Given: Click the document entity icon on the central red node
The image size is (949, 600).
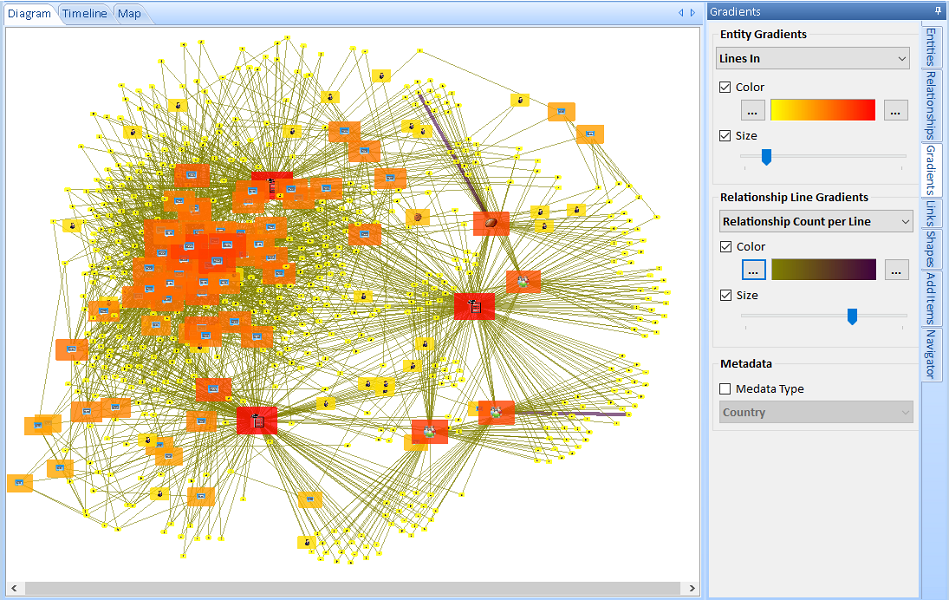Looking at the screenshot, I should [476, 308].
